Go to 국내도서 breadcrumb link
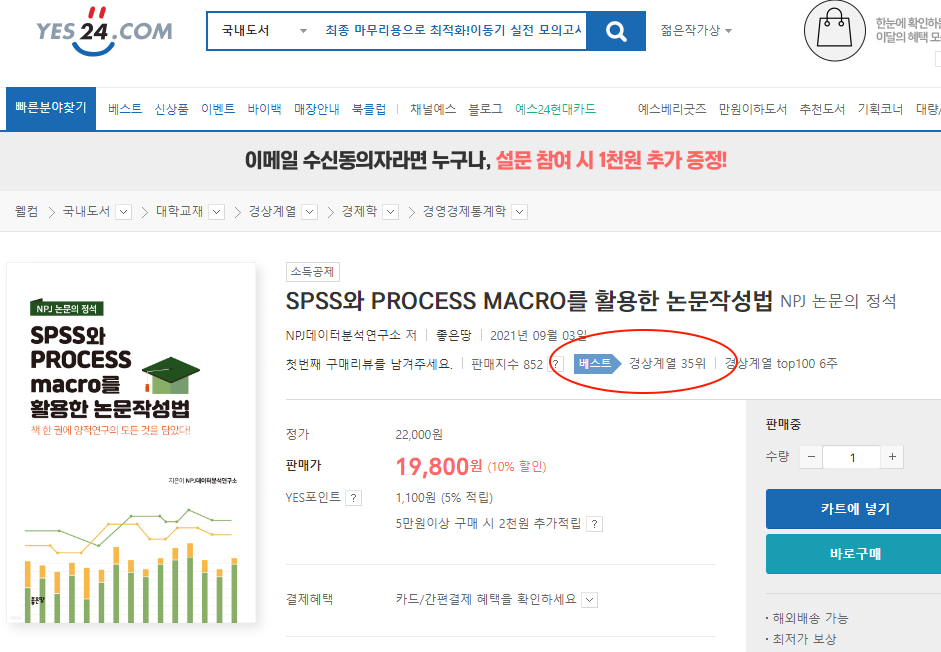This screenshot has height=652, width=941. (86, 211)
